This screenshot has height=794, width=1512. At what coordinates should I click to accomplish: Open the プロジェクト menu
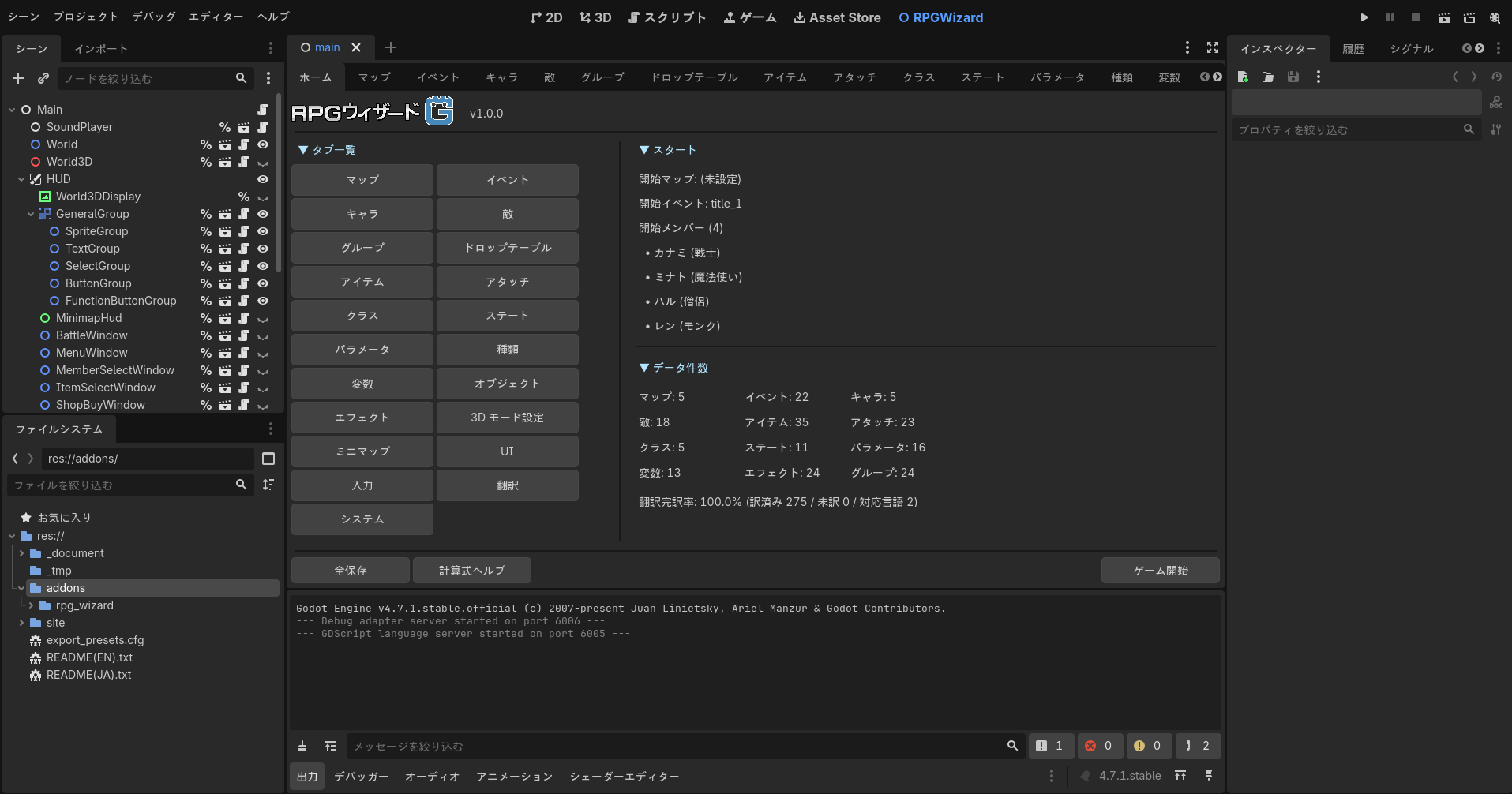(x=86, y=17)
